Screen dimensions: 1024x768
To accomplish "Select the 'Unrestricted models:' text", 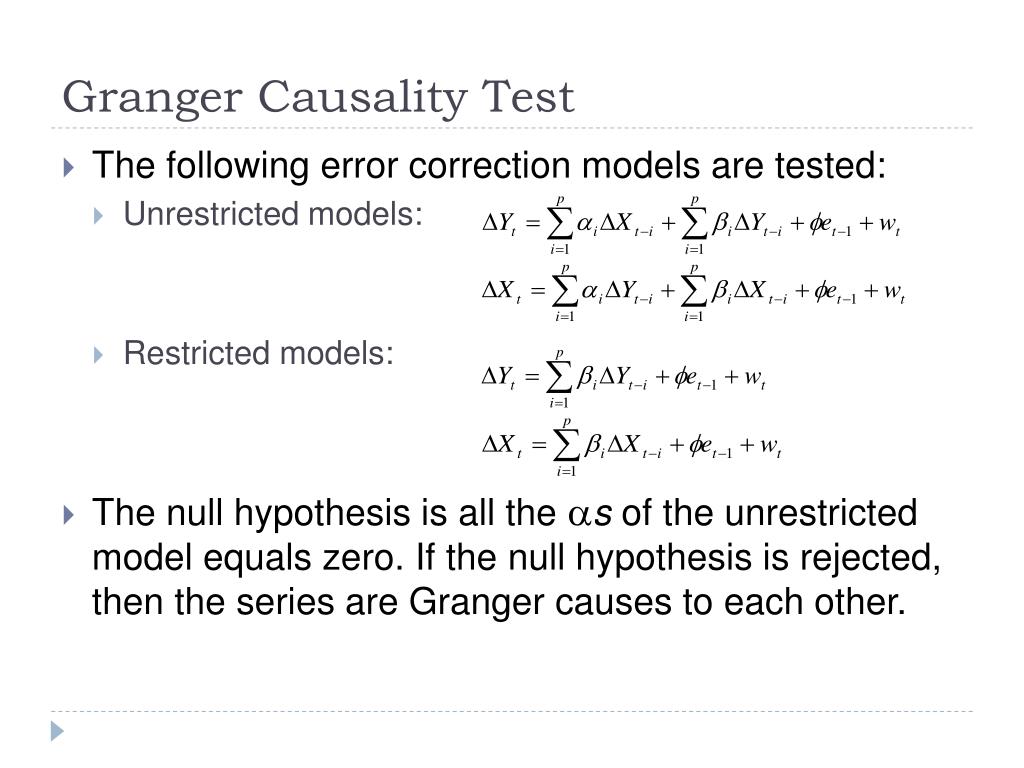I will click(273, 214).
